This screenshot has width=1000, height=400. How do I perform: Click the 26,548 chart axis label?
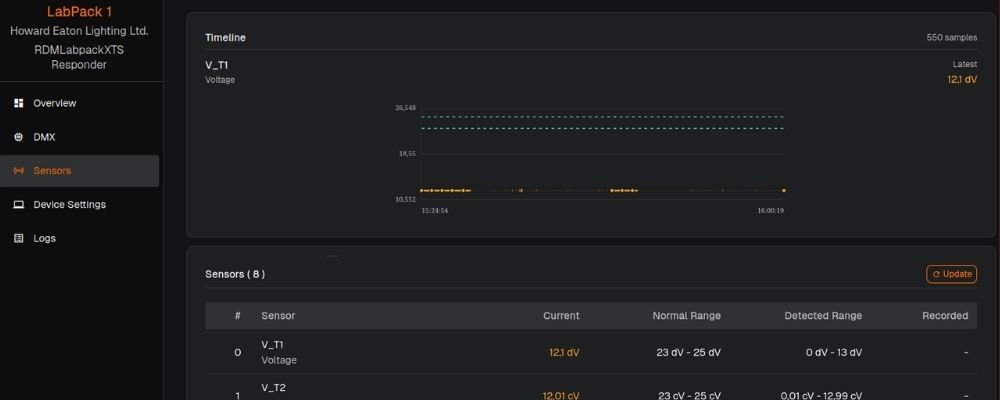click(406, 108)
